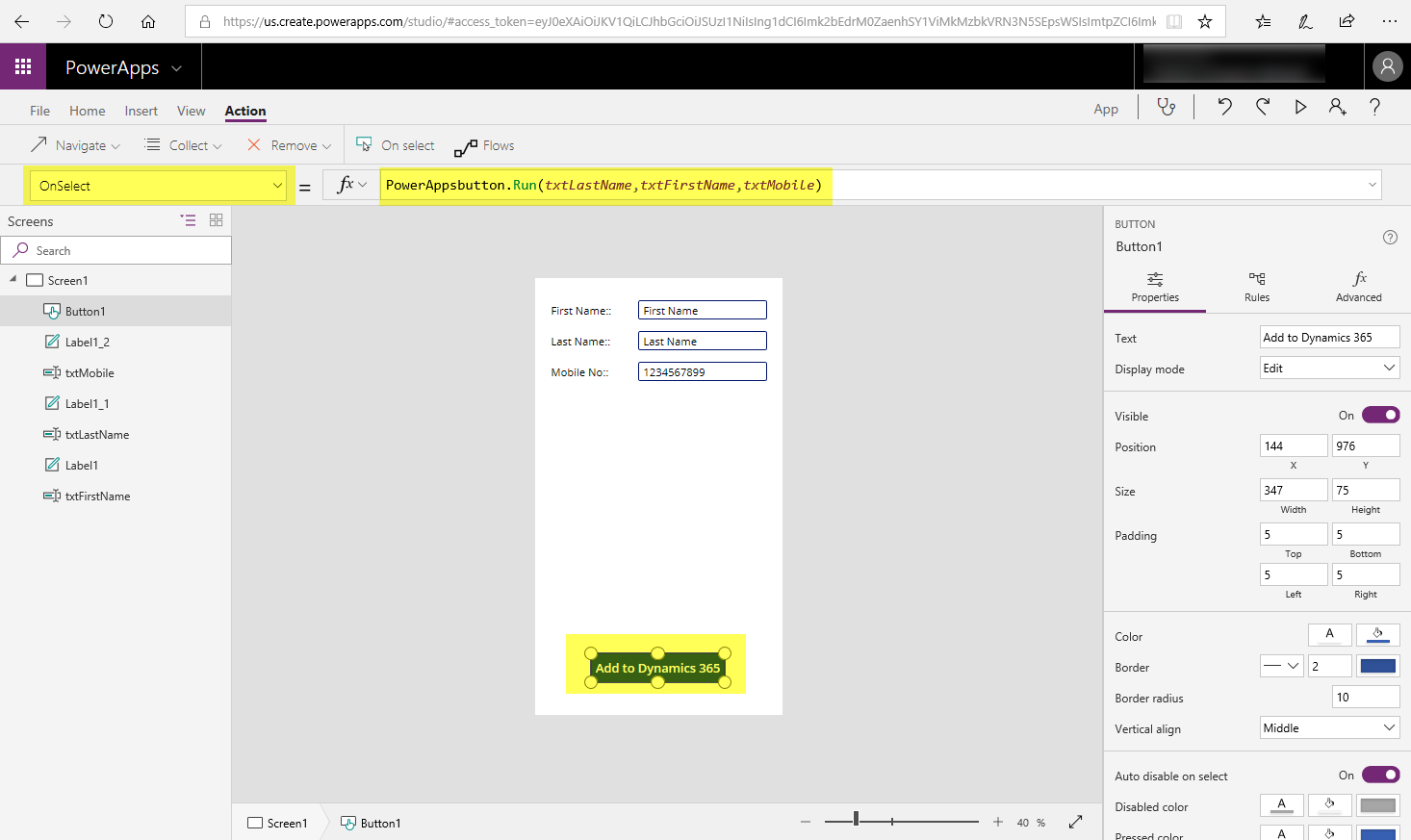Click the Border radius field

coord(1365,697)
